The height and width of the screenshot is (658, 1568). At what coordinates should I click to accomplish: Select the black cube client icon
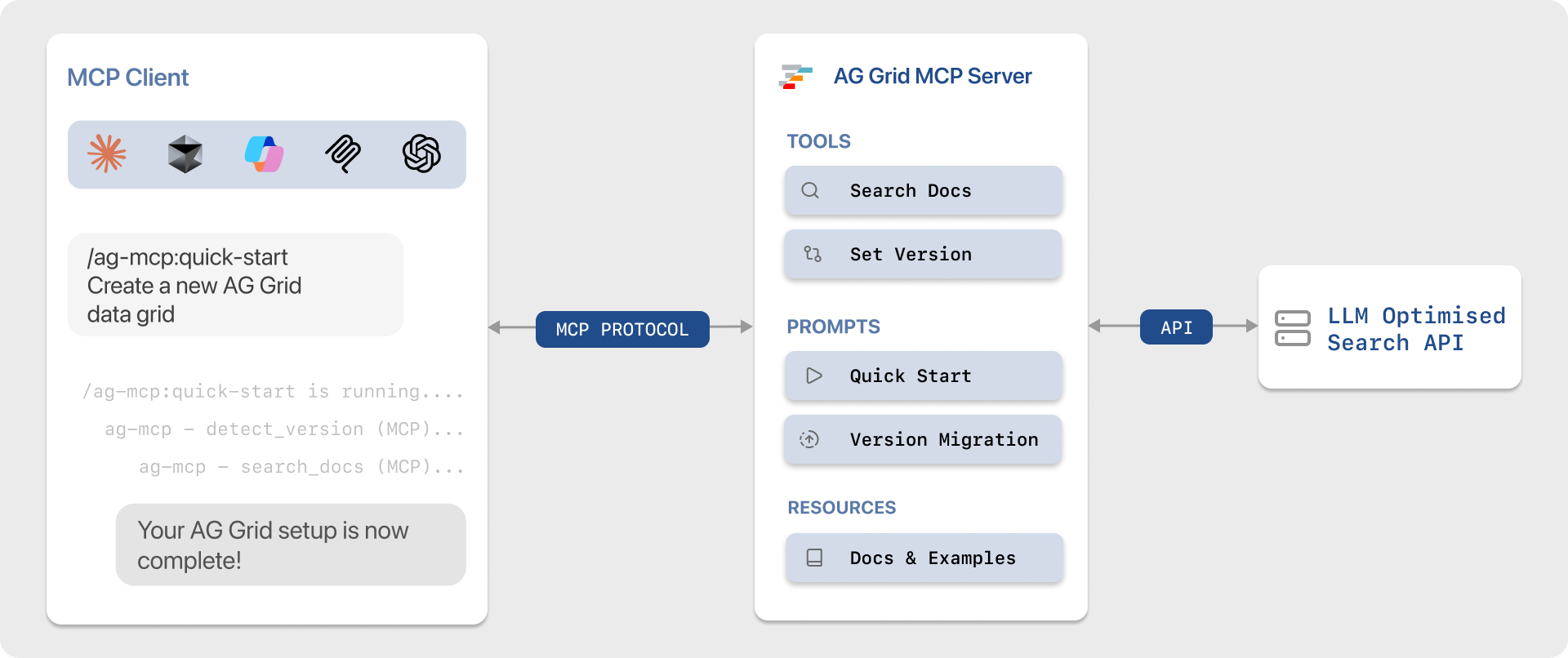click(185, 153)
